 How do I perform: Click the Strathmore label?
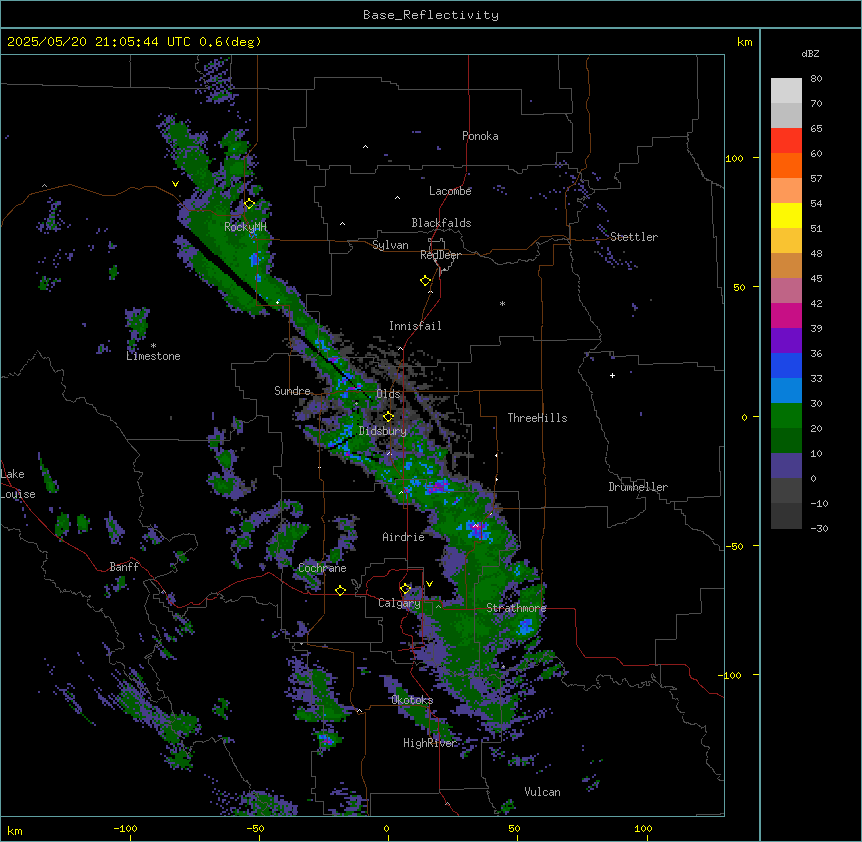516,608
